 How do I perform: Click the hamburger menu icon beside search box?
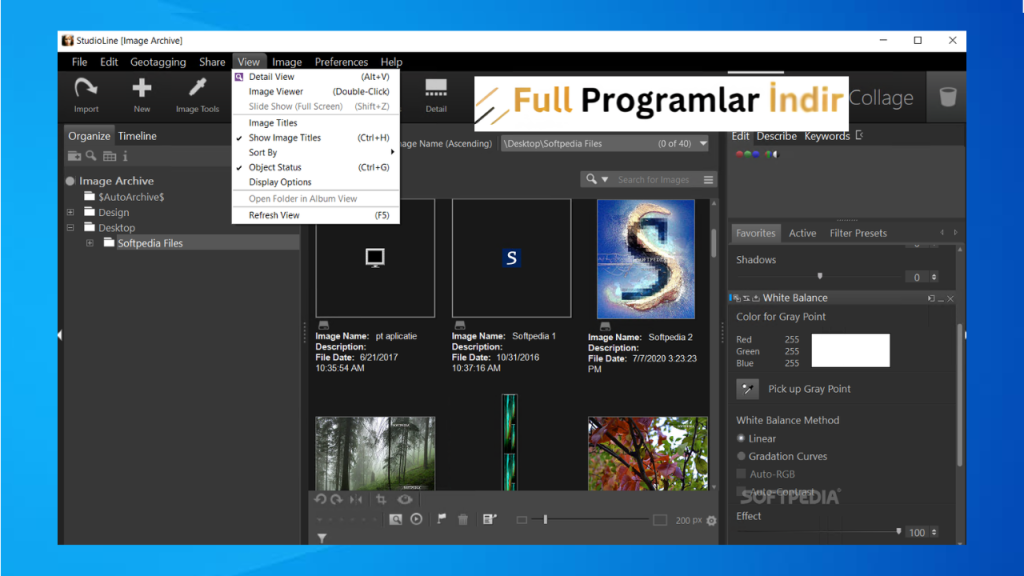point(709,180)
